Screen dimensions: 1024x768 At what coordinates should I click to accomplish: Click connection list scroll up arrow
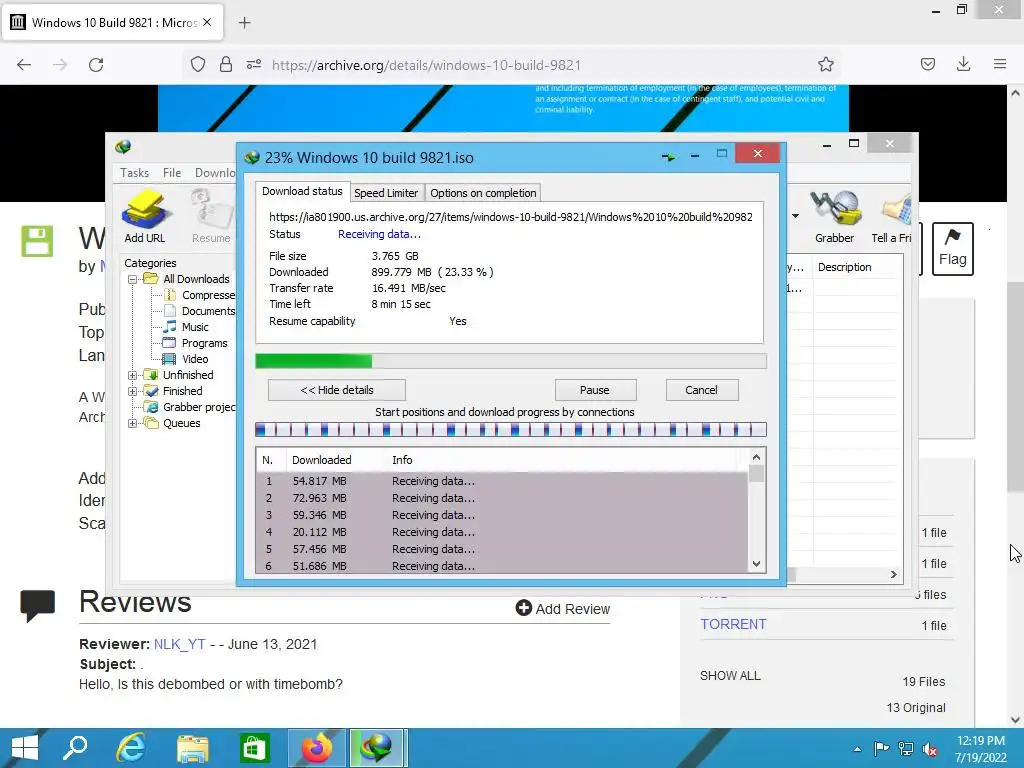click(x=756, y=457)
